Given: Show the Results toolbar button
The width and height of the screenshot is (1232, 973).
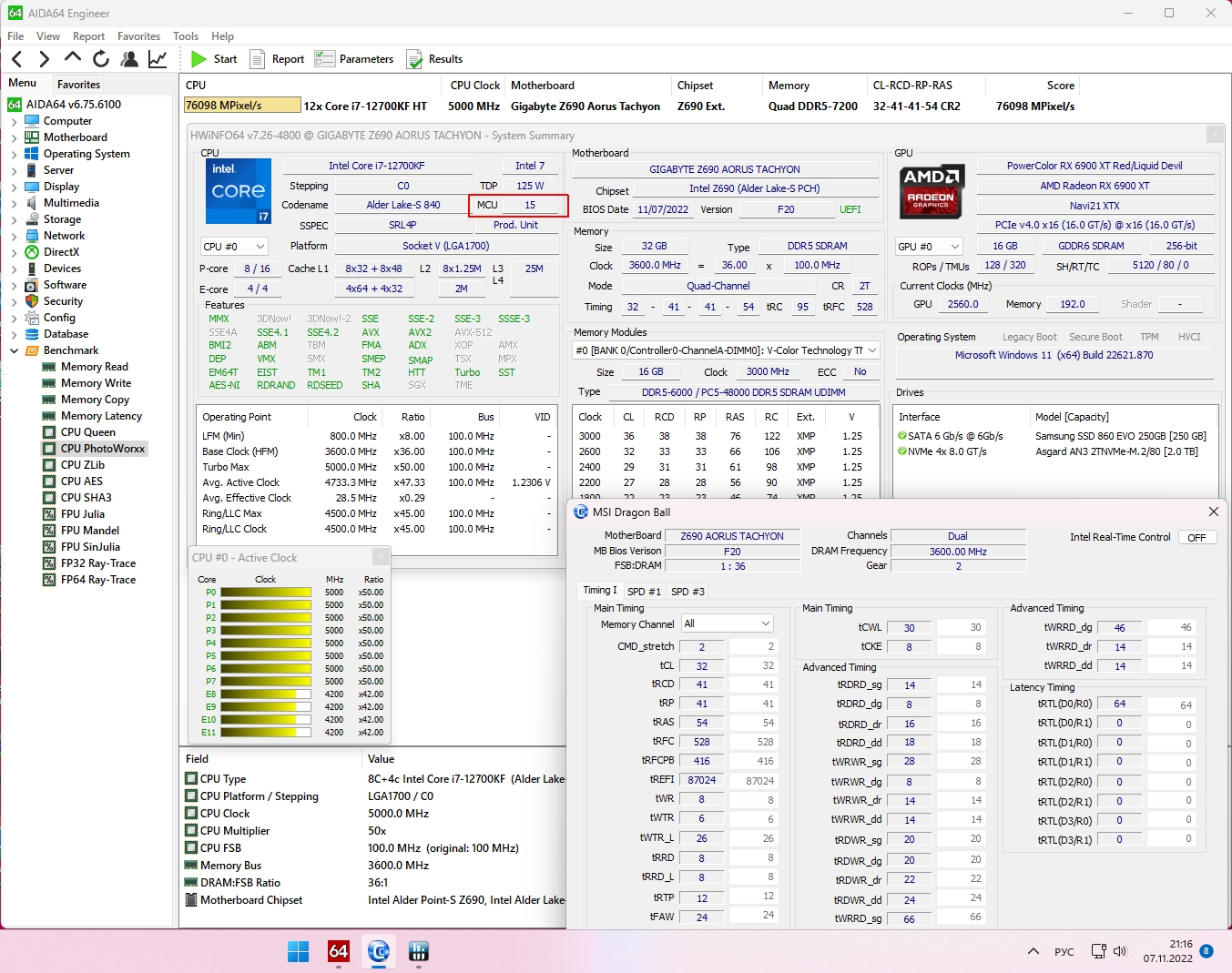Looking at the screenshot, I should pyautogui.click(x=434, y=59).
